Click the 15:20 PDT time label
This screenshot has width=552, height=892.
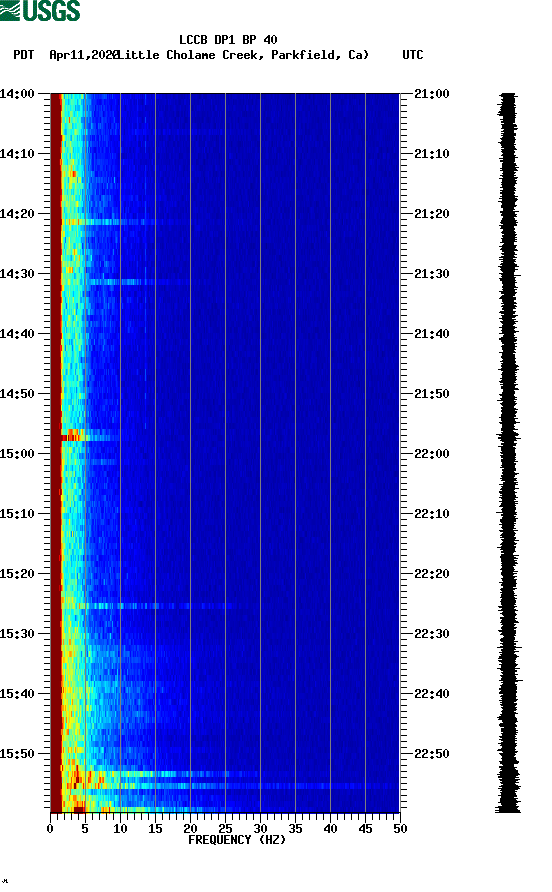click(18, 574)
